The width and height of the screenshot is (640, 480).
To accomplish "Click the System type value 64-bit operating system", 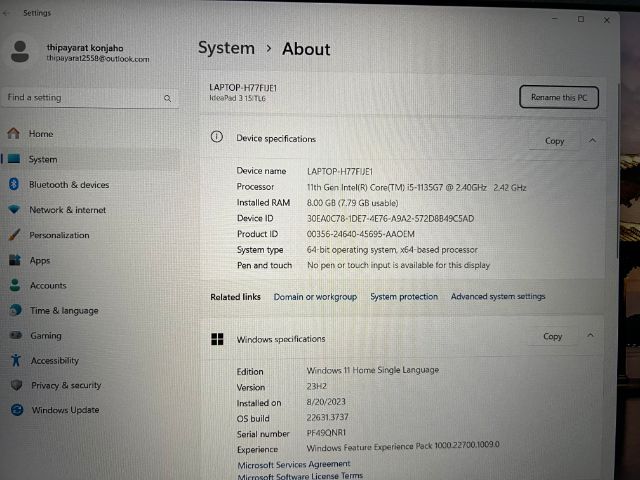I will [392, 249].
